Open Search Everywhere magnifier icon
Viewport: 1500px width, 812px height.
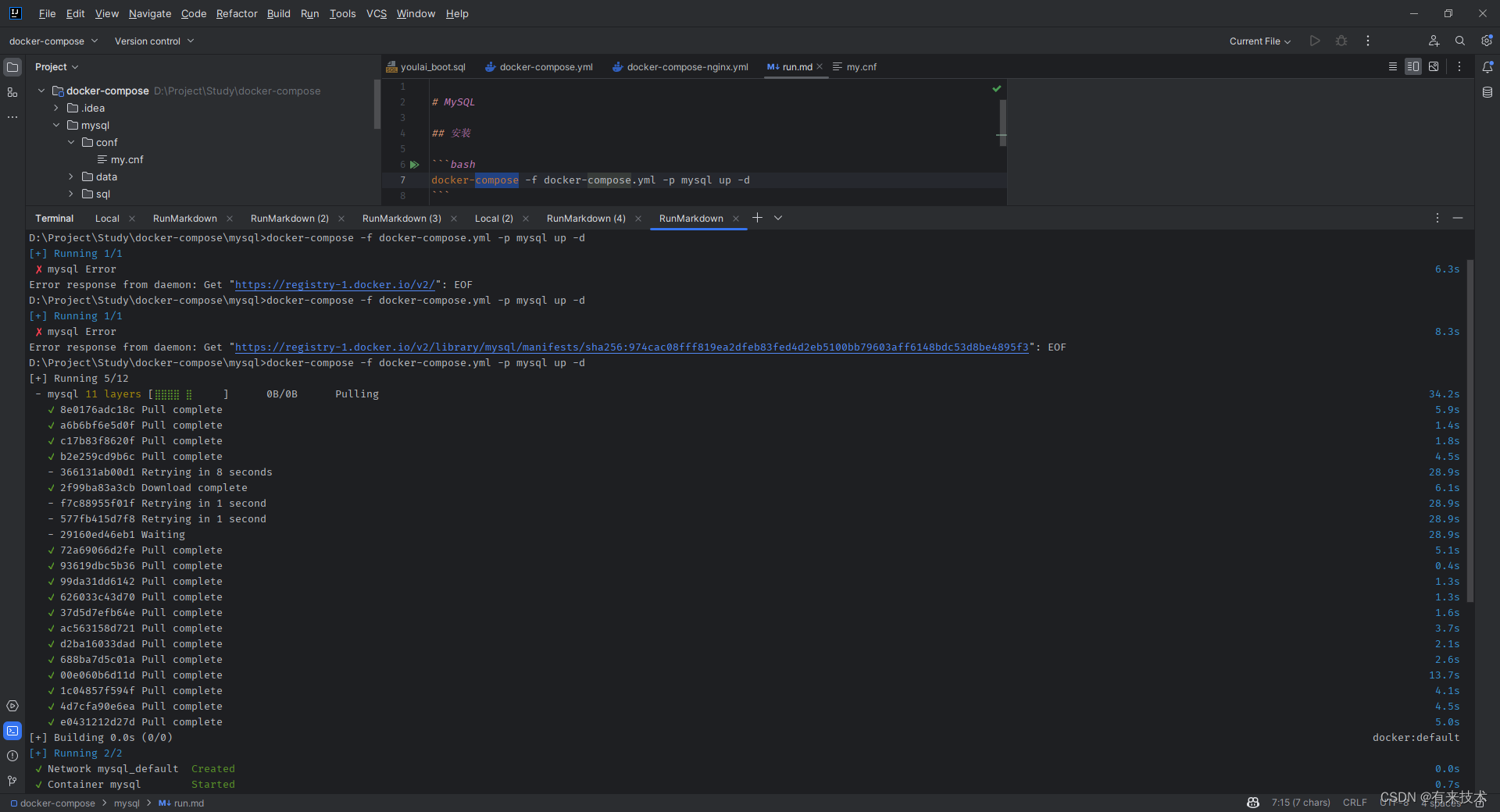(x=1459, y=41)
